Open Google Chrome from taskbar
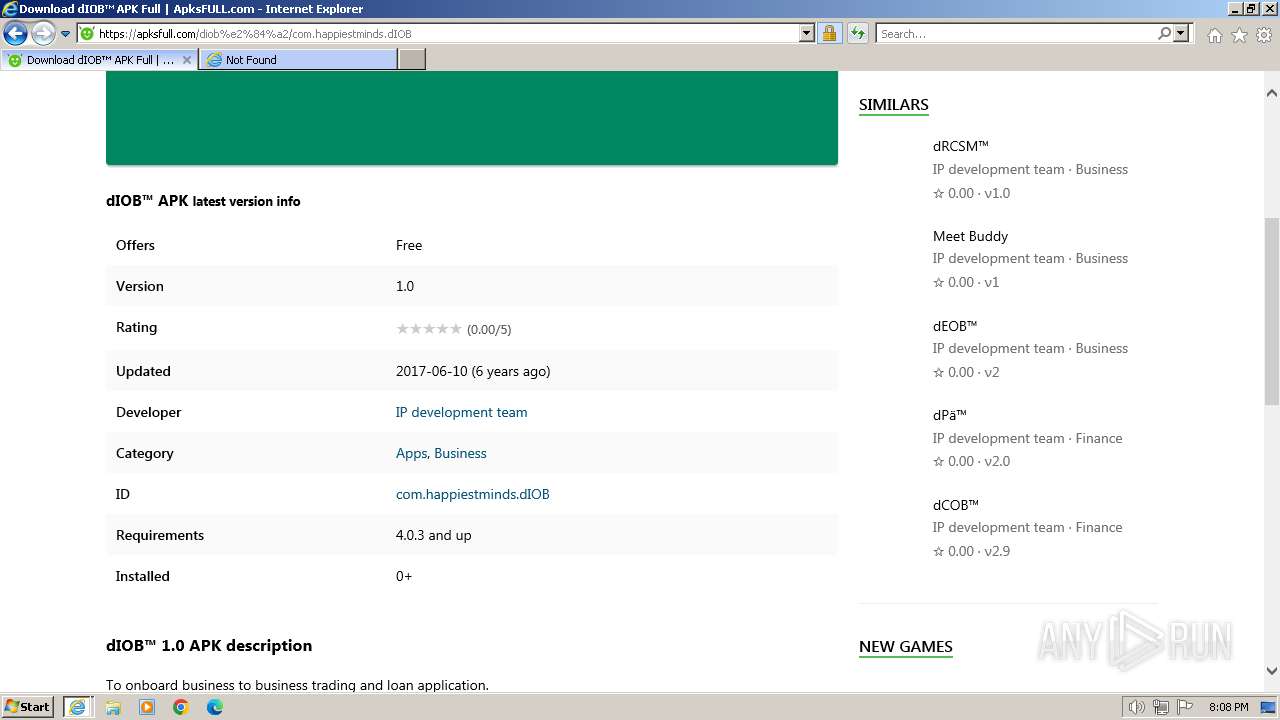Viewport: 1280px width, 720px height. point(181,707)
